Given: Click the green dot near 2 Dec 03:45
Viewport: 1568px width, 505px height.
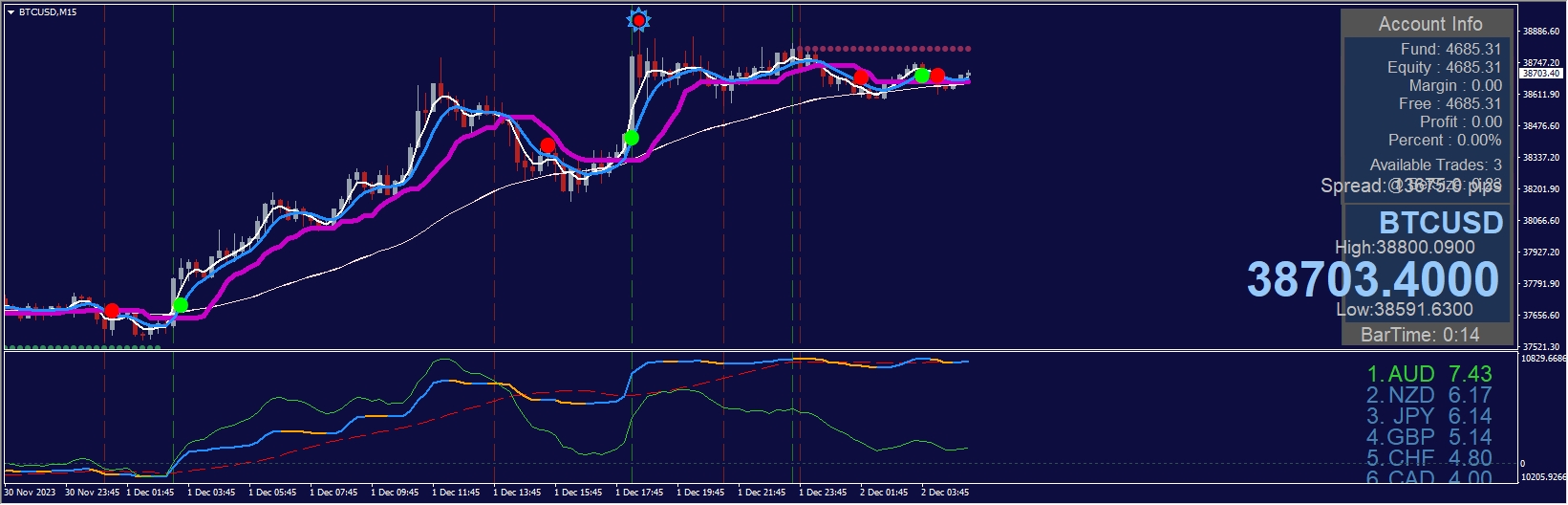Looking at the screenshot, I should (x=922, y=75).
